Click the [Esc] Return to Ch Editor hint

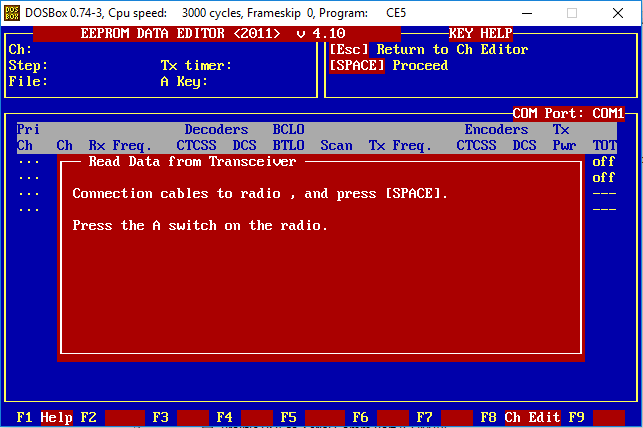coord(428,49)
